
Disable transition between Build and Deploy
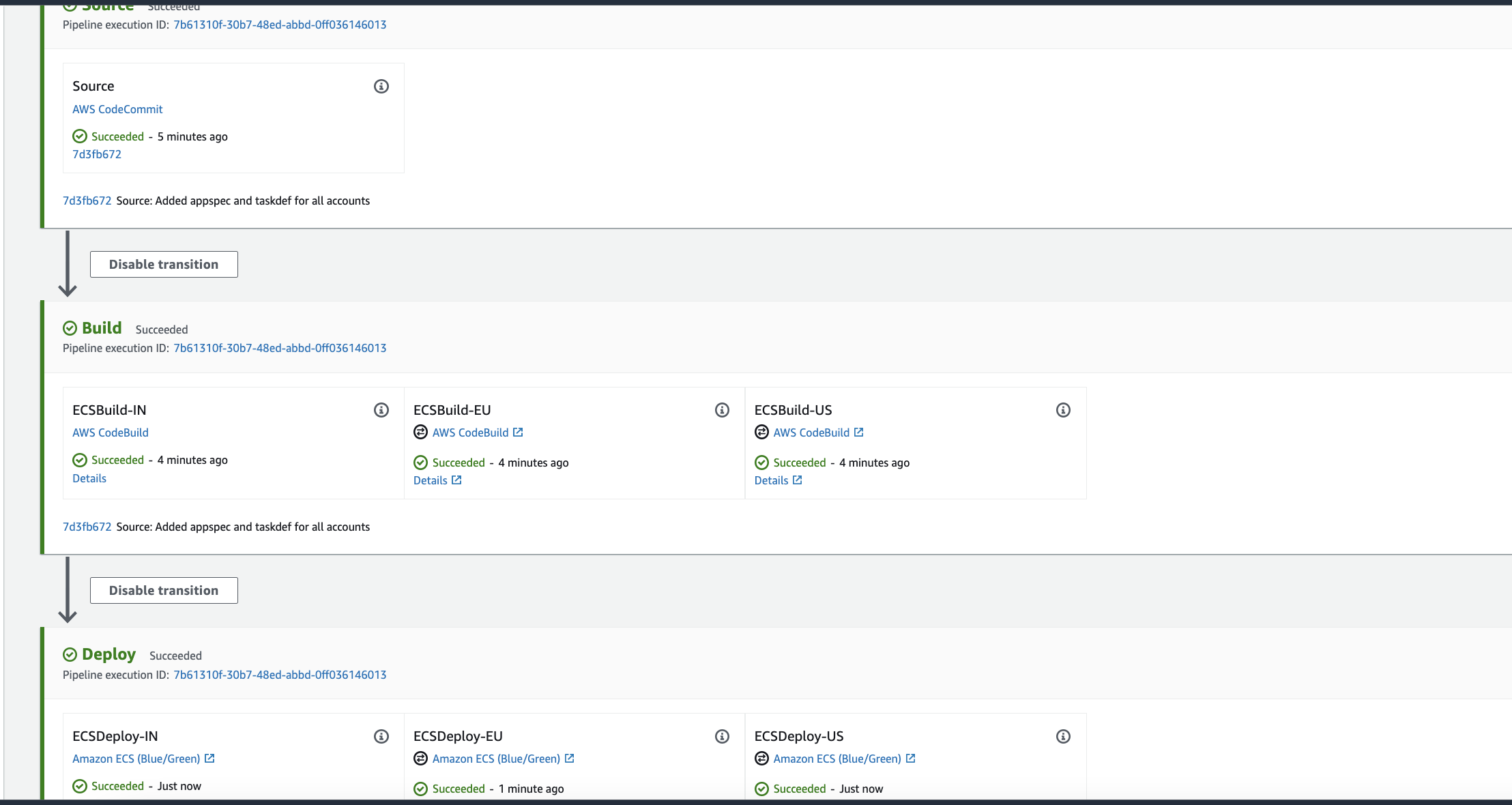[x=164, y=590]
